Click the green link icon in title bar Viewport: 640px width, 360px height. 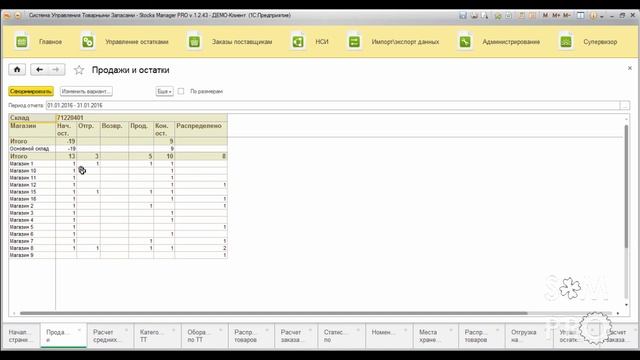(498, 16)
